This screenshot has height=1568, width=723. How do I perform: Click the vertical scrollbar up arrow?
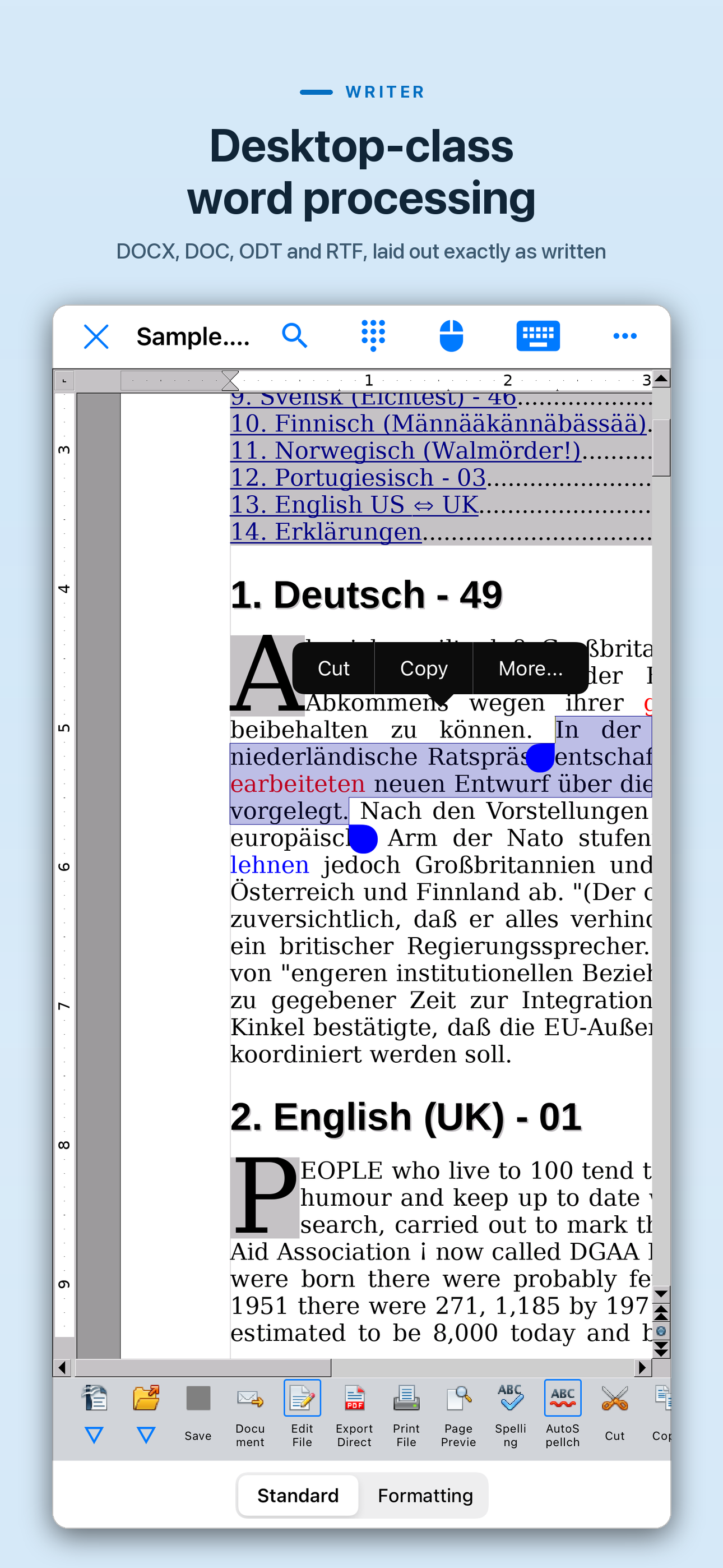(661, 379)
